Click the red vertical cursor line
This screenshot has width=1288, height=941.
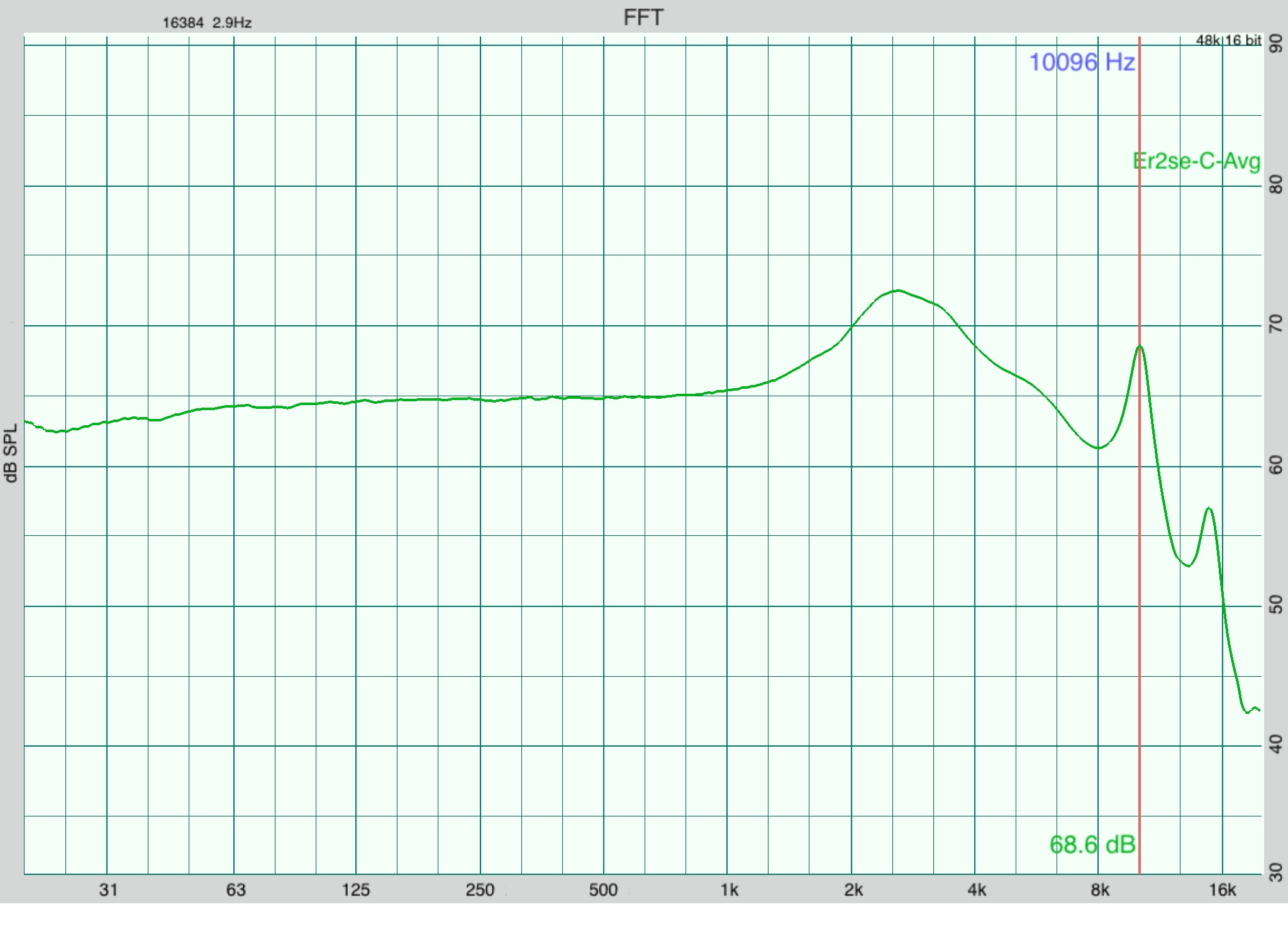tap(1139, 566)
